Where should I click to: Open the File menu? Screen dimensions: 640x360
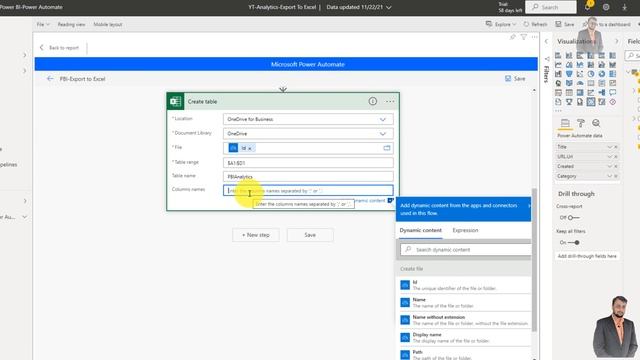pos(43,24)
